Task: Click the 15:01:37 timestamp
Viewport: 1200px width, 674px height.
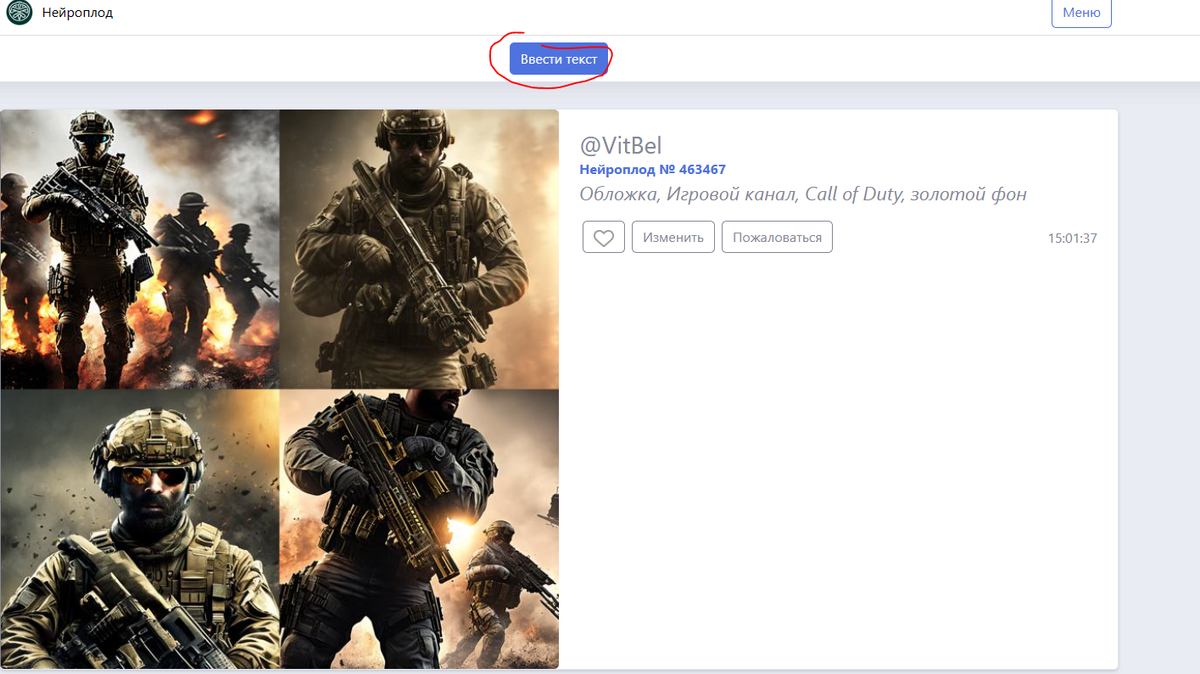Action: tap(1072, 238)
